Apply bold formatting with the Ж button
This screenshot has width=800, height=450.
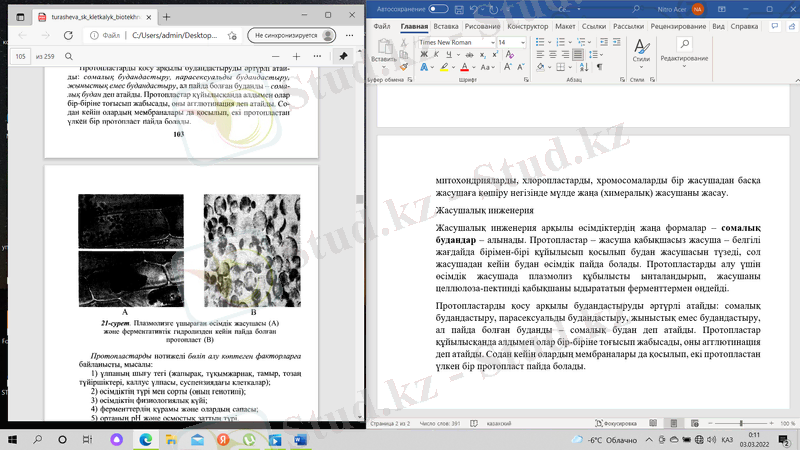(424, 54)
